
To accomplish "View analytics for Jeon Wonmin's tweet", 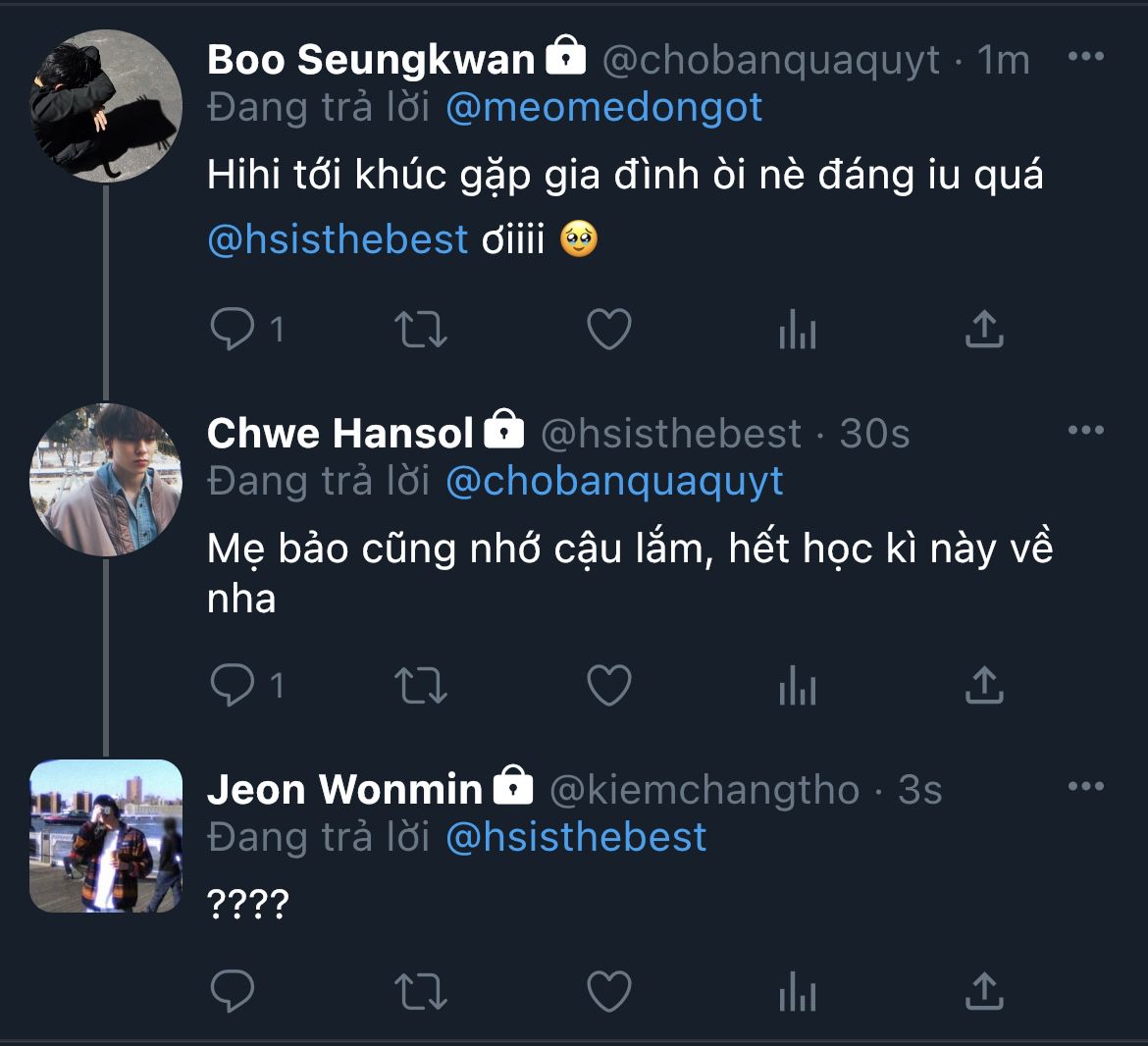I will pos(797,994).
